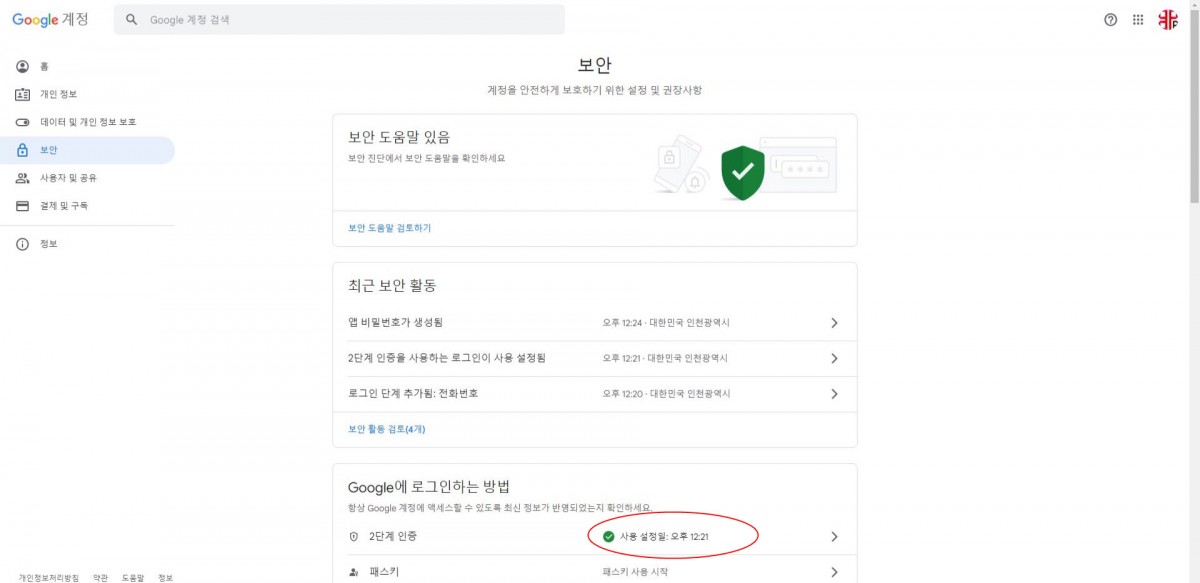Screen dimensions: 1200x583
Task: Open 데이터 및 개인 정보 보호 toggle icon
Action: 22,122
